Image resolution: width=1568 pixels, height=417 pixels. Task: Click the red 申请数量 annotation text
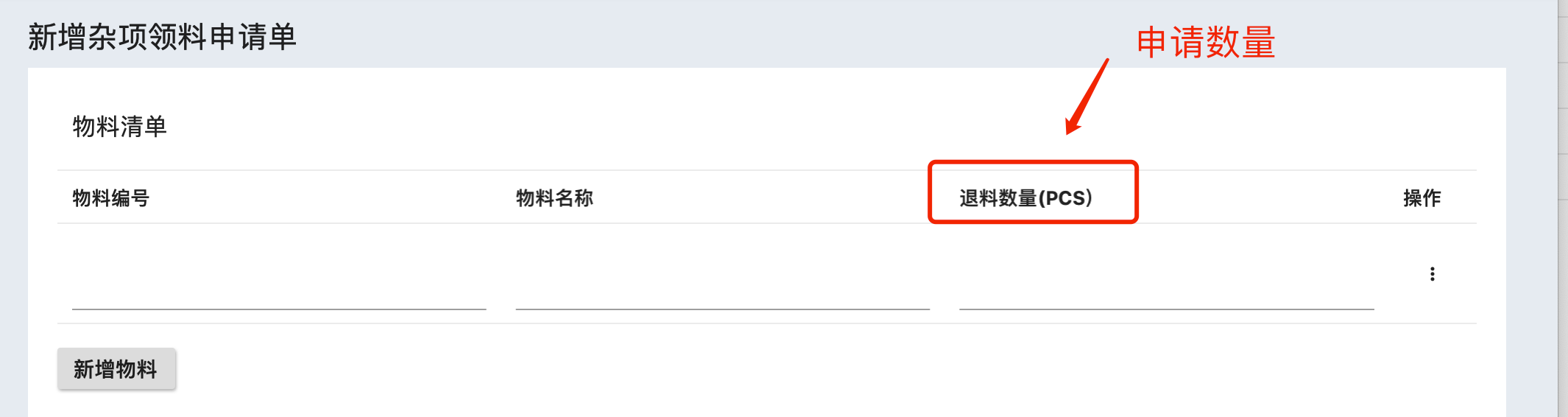pos(1206,42)
